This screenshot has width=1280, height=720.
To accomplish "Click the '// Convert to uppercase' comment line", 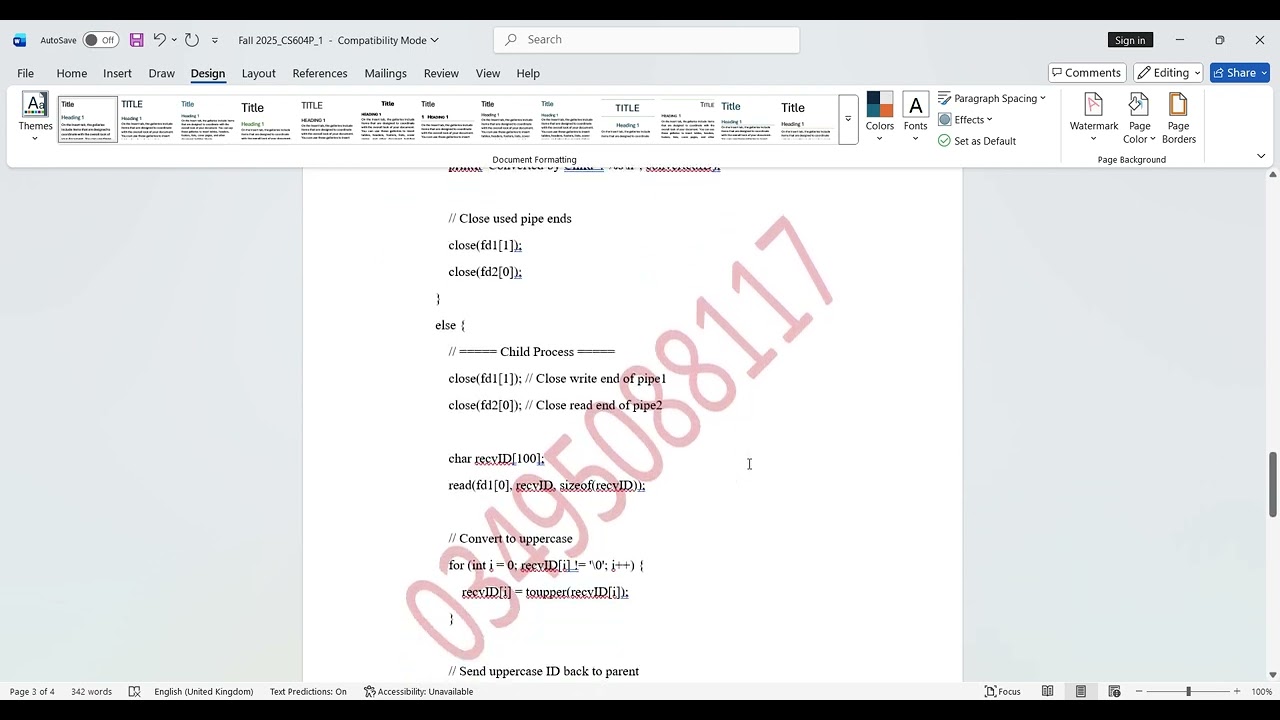I will tap(510, 538).
